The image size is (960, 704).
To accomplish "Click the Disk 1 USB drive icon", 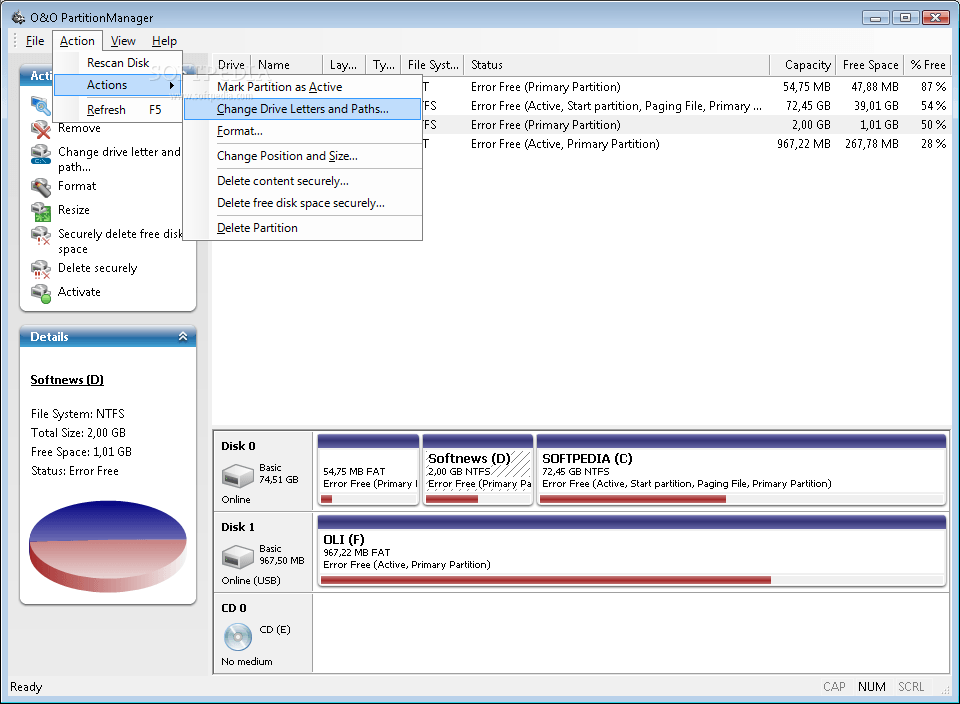I will (238, 555).
